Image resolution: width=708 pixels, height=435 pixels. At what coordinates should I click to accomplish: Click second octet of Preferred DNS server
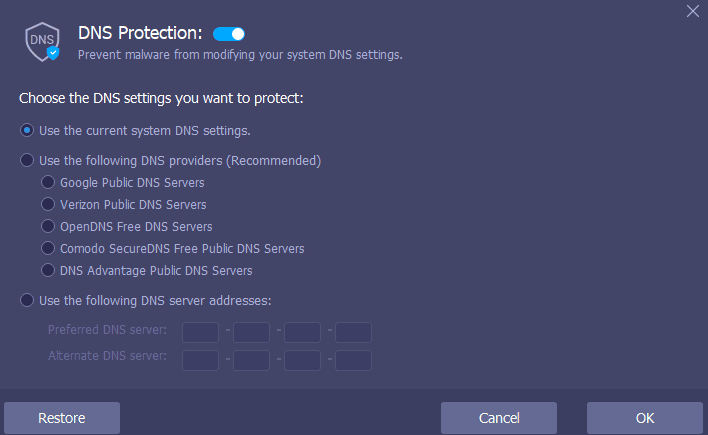click(x=252, y=332)
